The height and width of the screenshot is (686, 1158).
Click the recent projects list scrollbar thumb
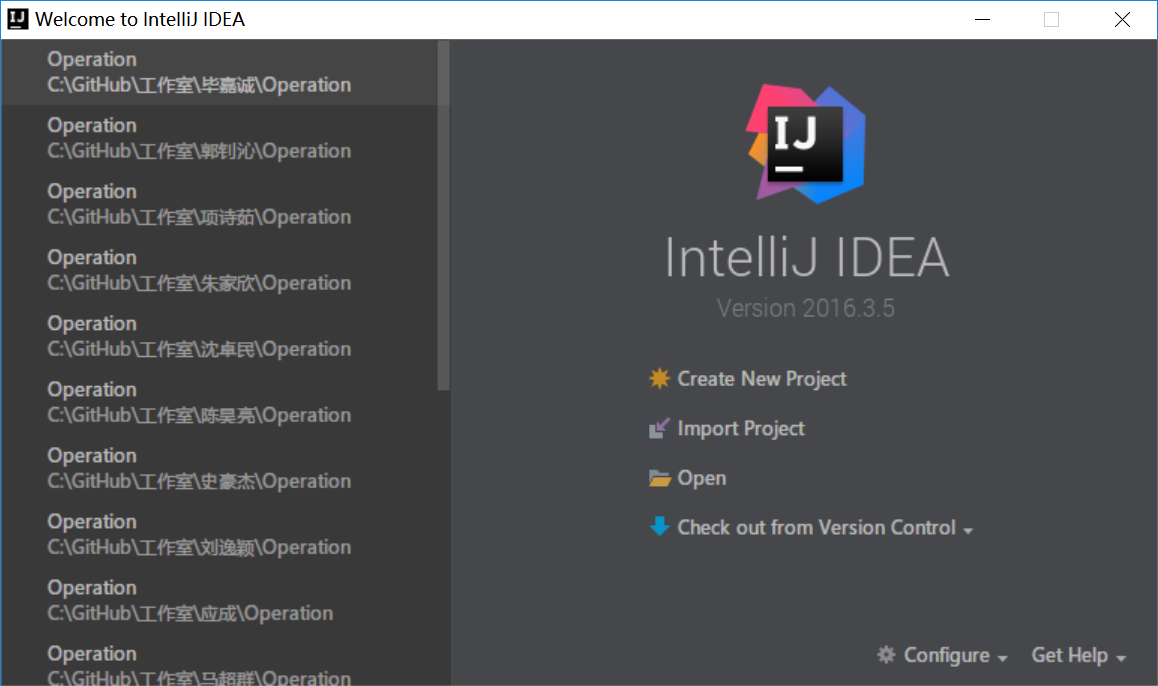pos(443,215)
